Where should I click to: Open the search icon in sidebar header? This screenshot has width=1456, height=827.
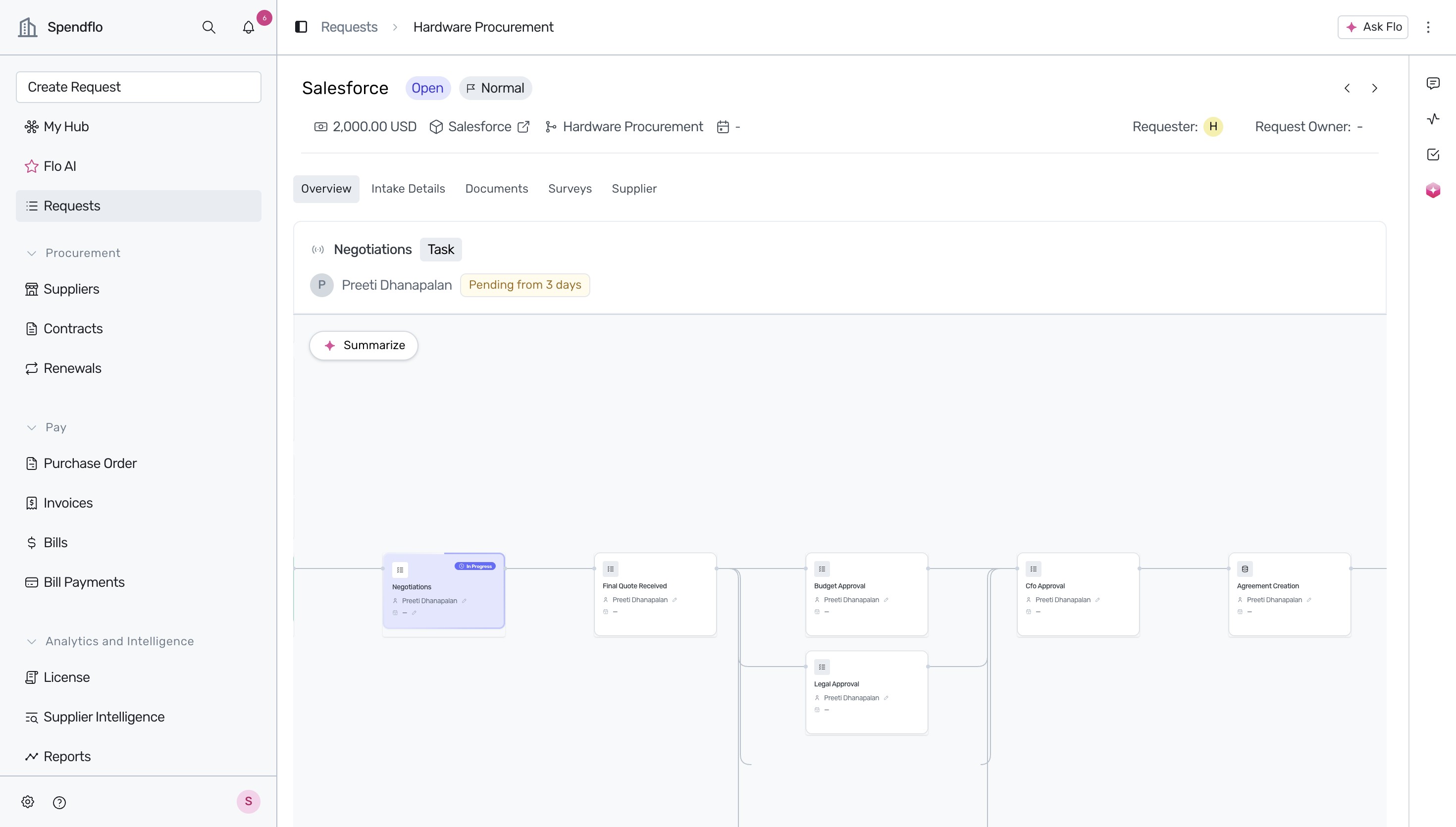209,27
